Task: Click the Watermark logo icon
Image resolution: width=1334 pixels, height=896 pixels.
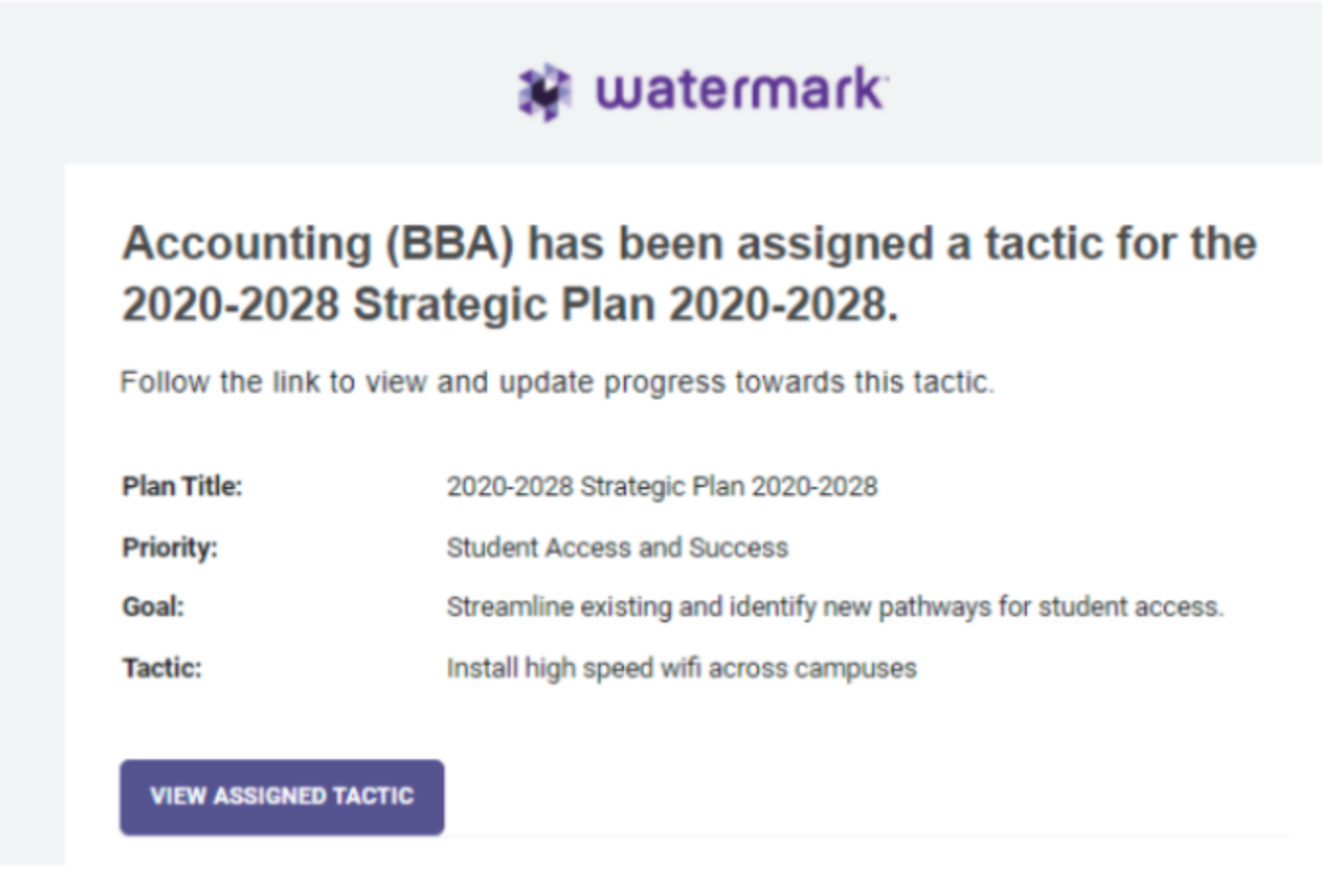Action: click(545, 92)
